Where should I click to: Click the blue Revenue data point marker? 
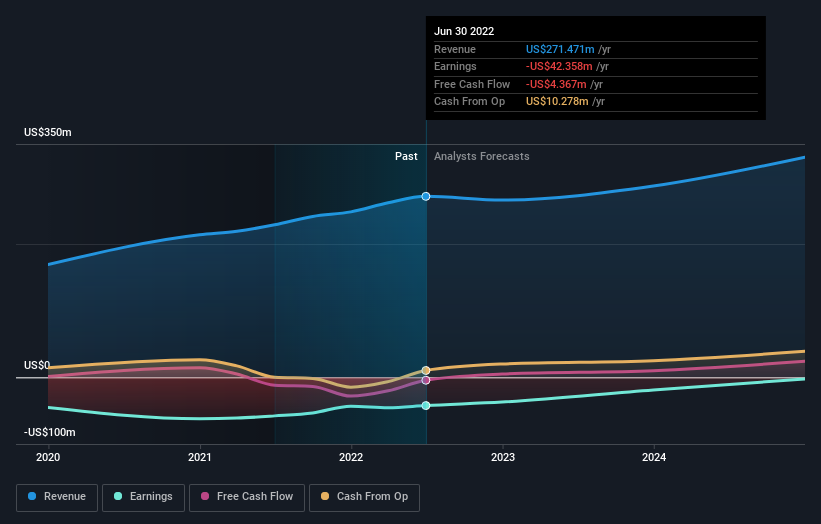(426, 196)
